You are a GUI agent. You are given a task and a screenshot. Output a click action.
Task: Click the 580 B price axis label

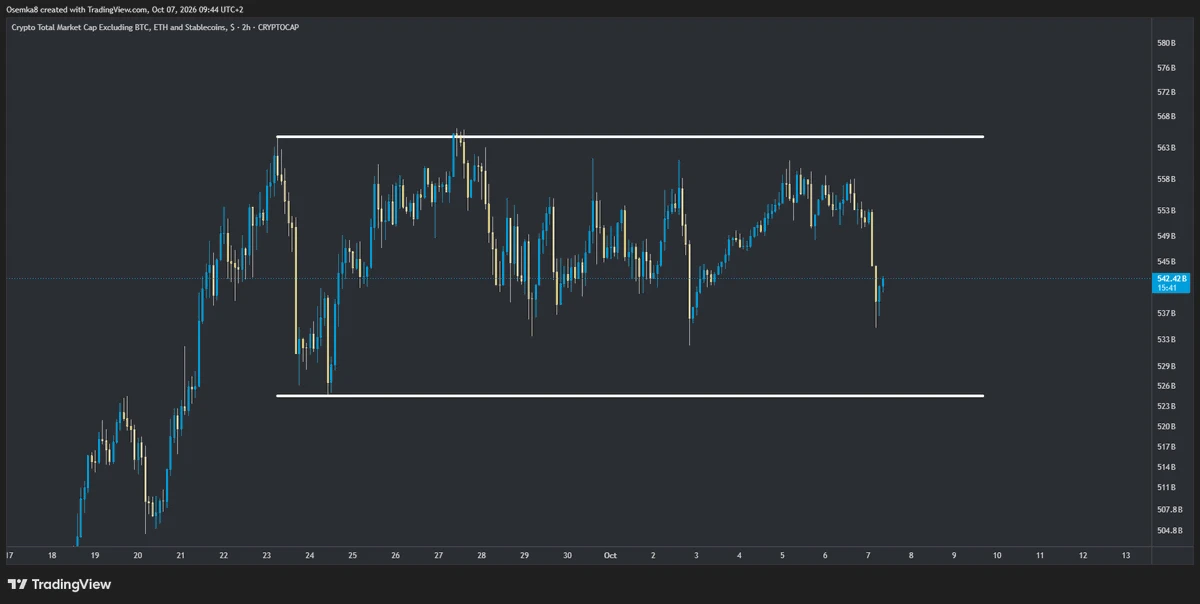coord(1165,43)
